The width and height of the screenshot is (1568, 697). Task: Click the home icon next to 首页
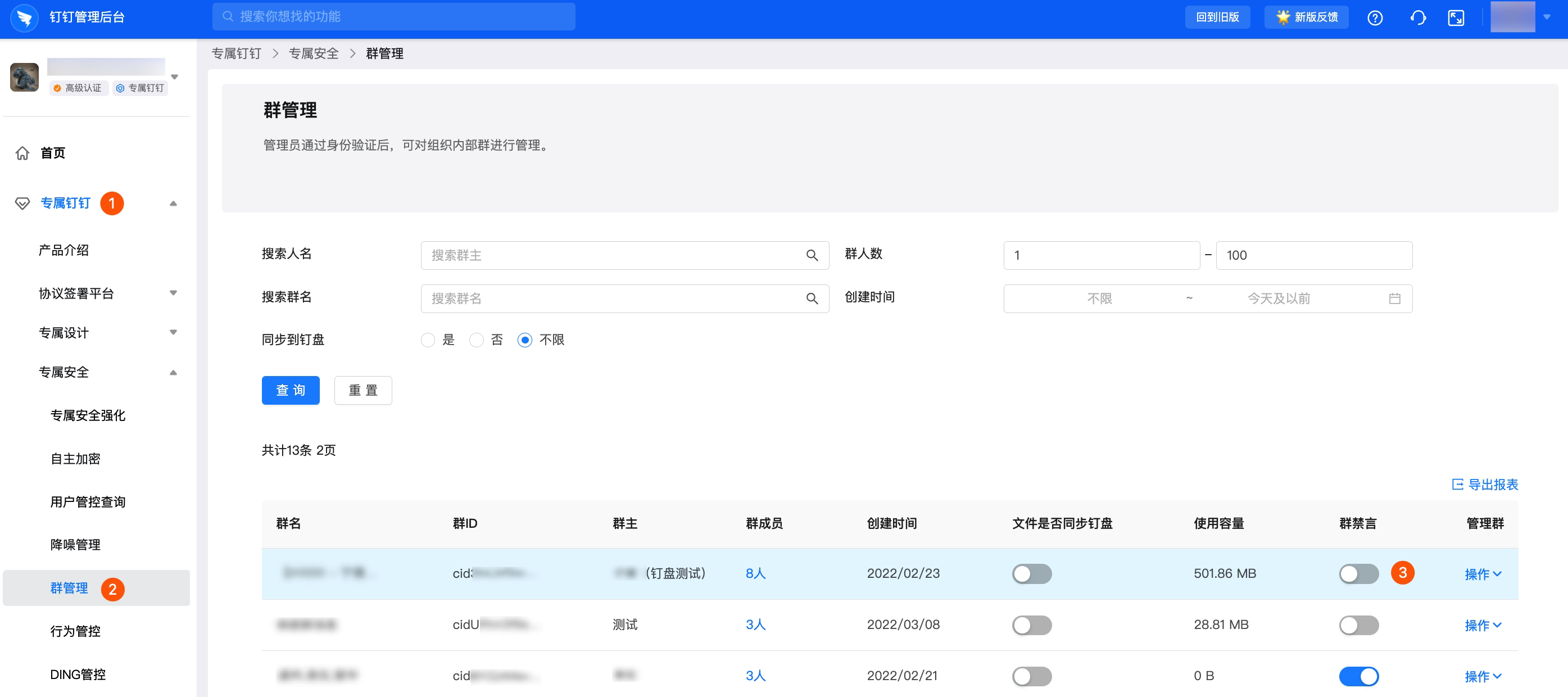pos(22,153)
